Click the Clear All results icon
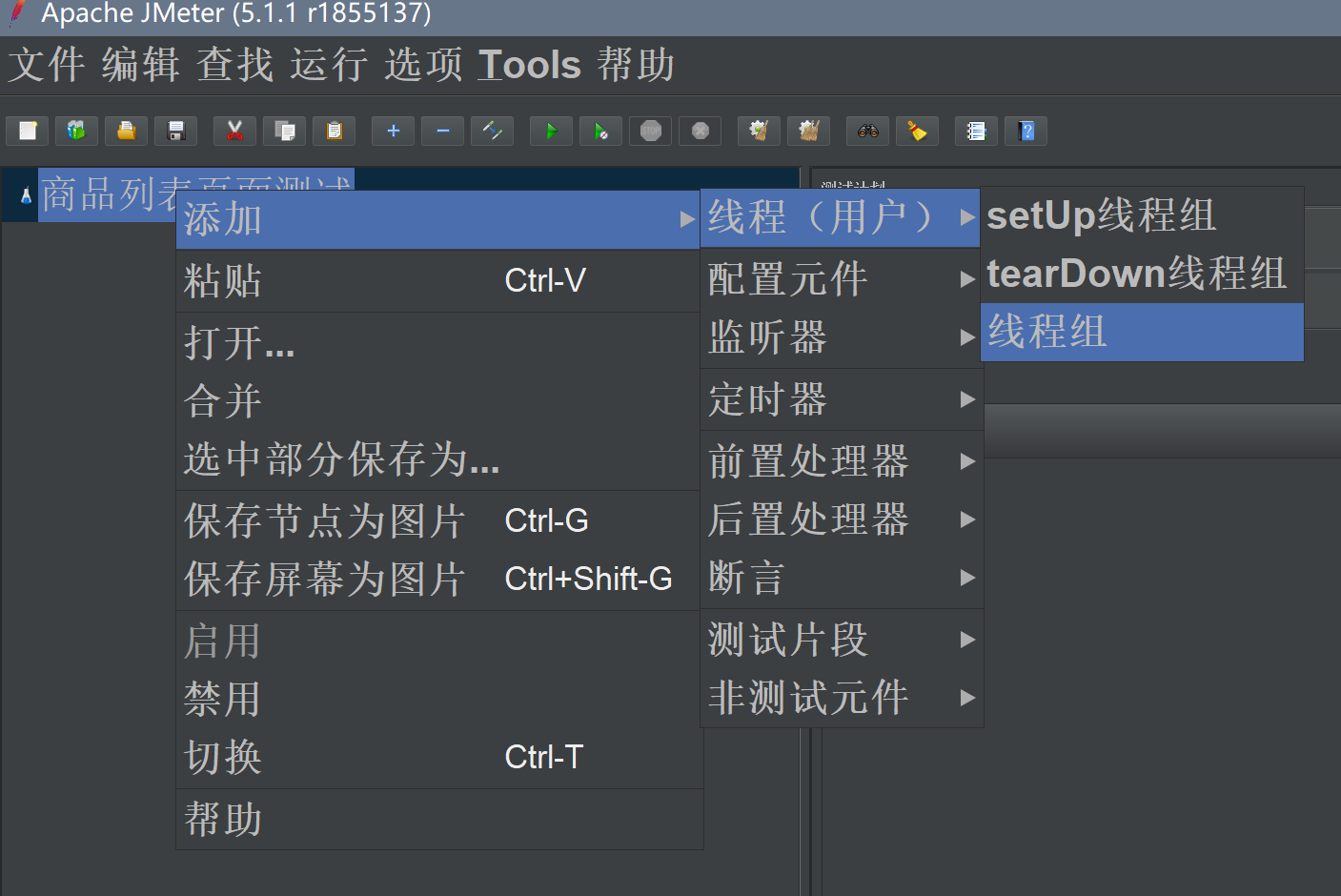1341x896 pixels. pos(808,131)
